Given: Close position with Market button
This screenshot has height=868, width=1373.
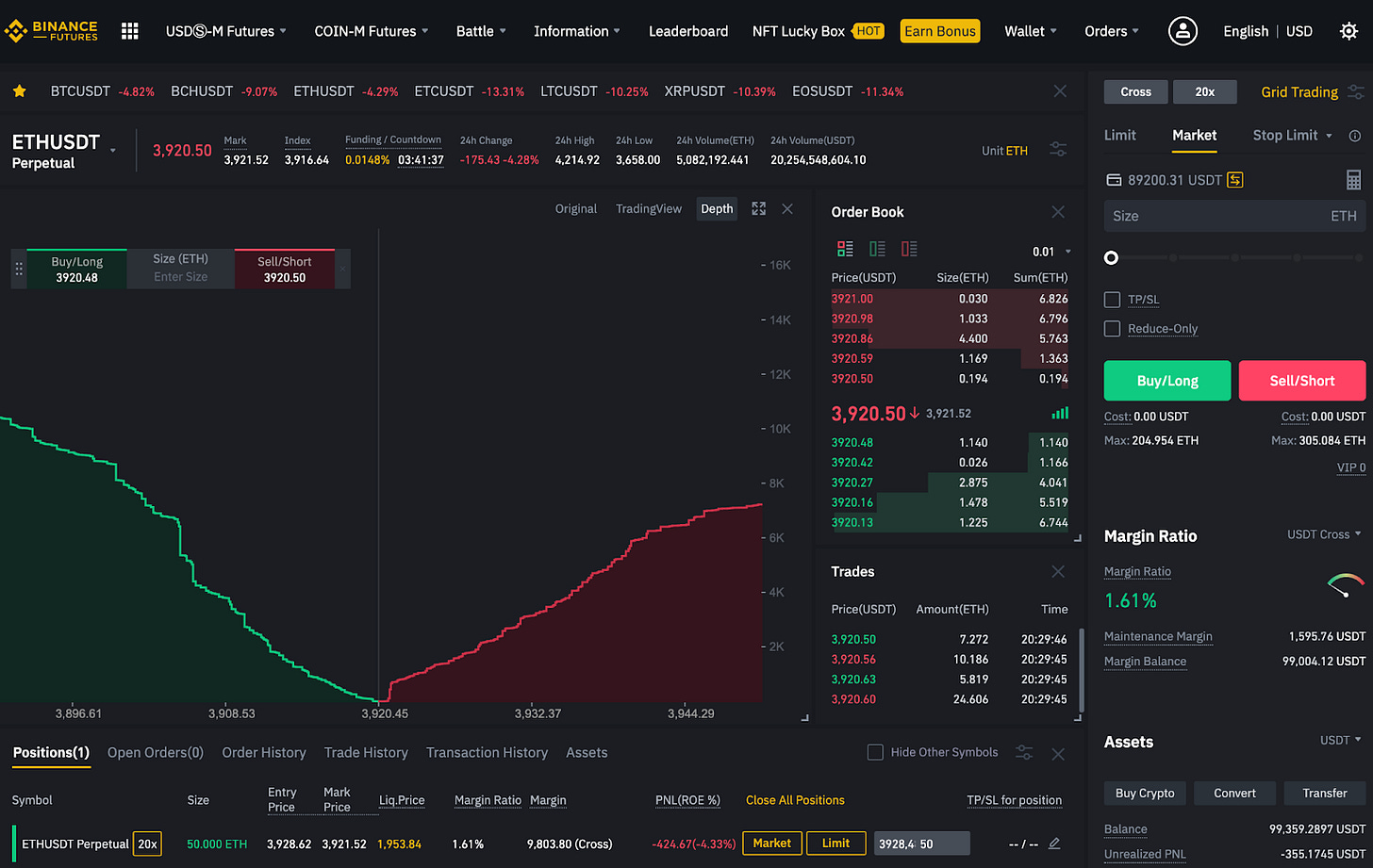Looking at the screenshot, I should pyautogui.click(x=772, y=843).
